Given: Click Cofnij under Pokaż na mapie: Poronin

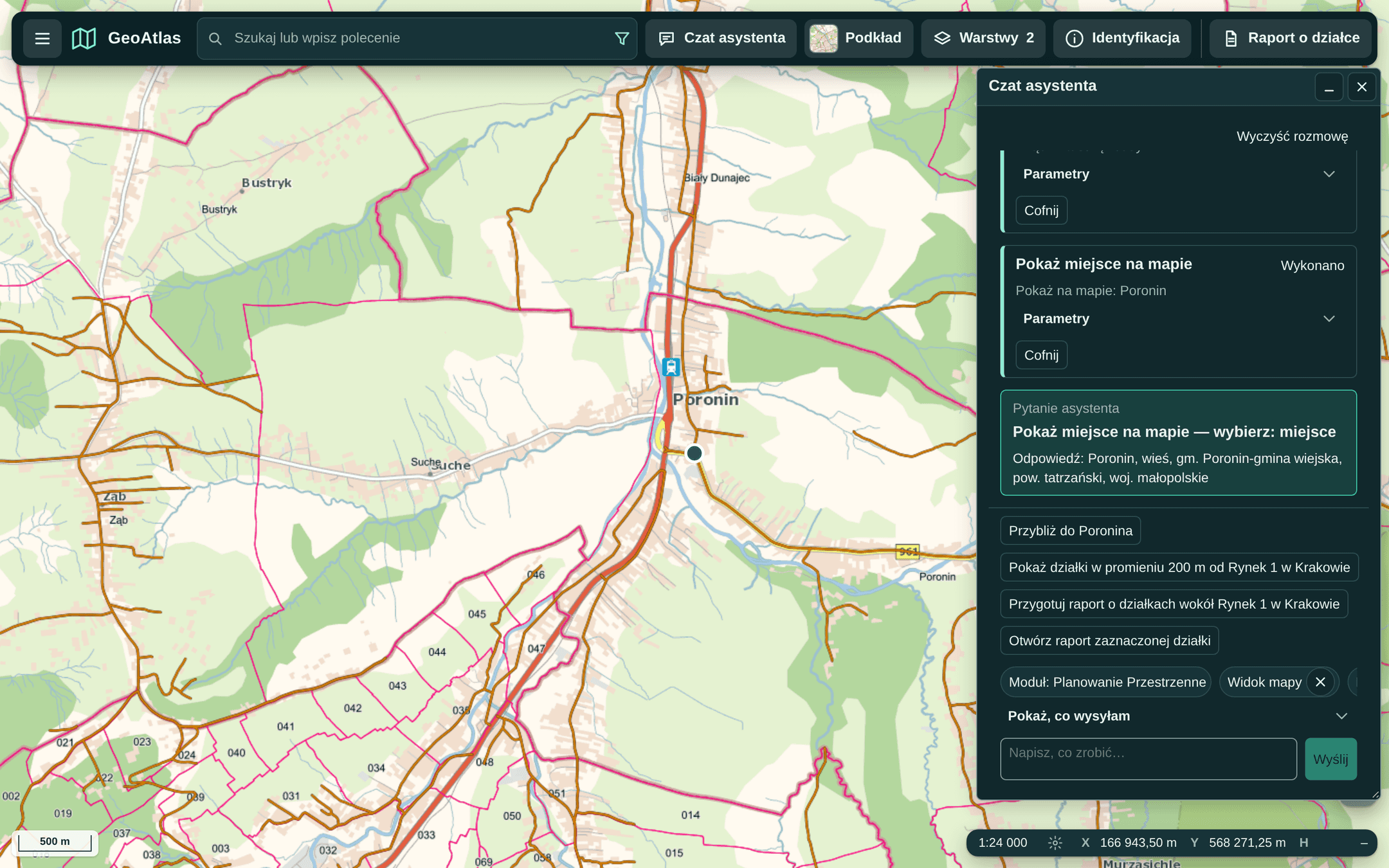Looking at the screenshot, I should click(1041, 356).
